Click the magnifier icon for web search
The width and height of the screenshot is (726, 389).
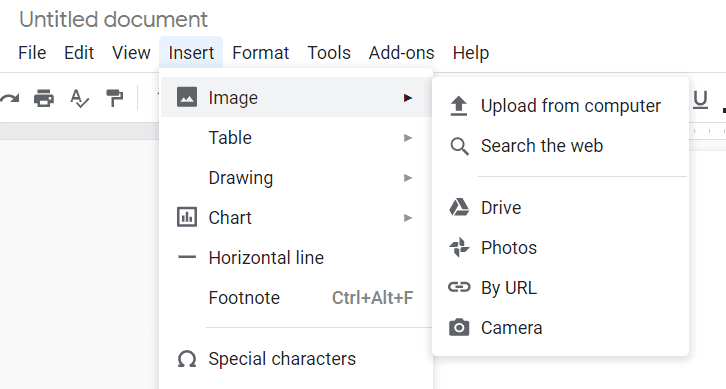(x=459, y=146)
